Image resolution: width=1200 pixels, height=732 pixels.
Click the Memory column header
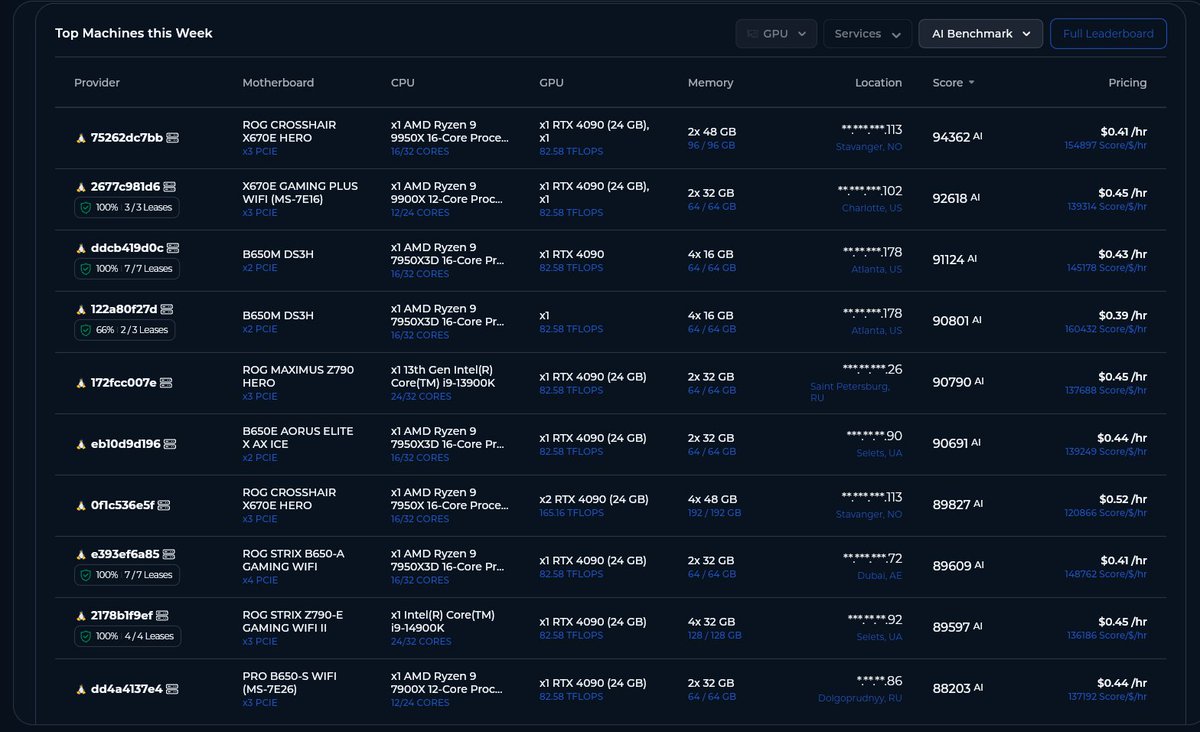[710, 83]
